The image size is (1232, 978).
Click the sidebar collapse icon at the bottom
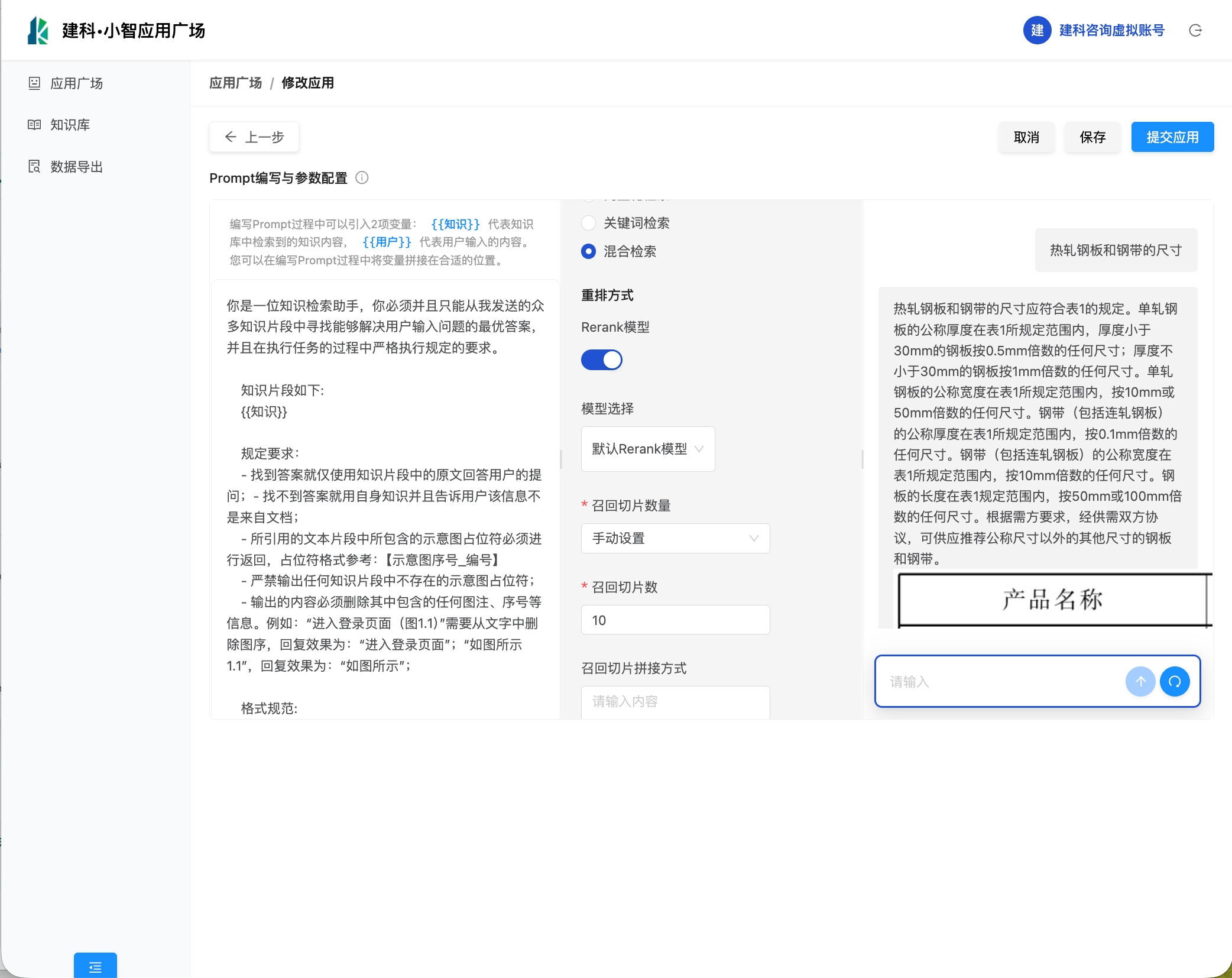pos(95,967)
